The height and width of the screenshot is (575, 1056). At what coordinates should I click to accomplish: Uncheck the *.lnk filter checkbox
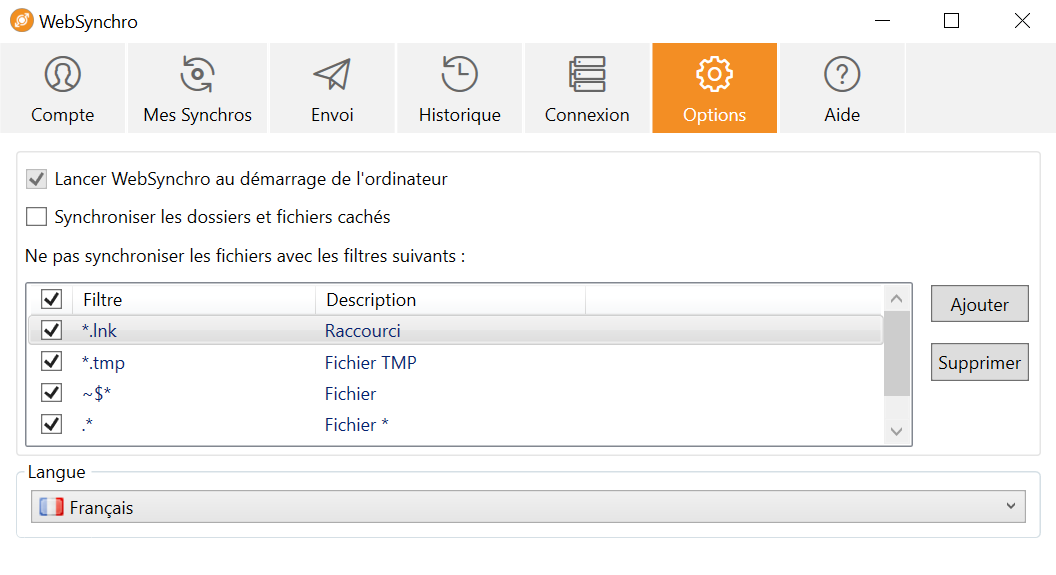pos(51,330)
